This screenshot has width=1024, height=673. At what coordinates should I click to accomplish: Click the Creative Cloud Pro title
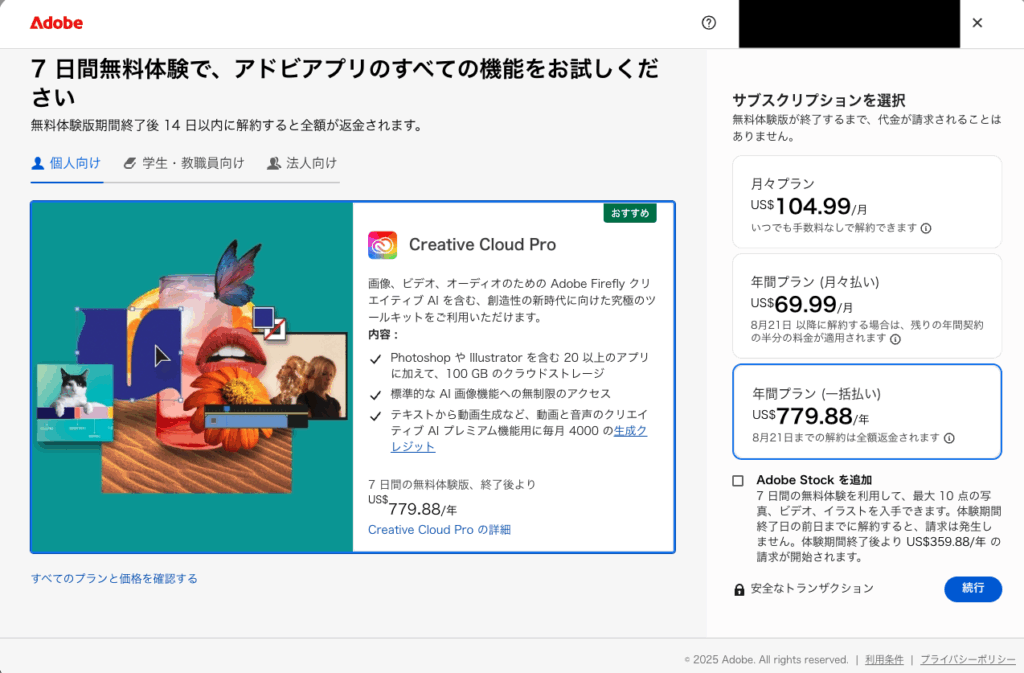tap(483, 245)
